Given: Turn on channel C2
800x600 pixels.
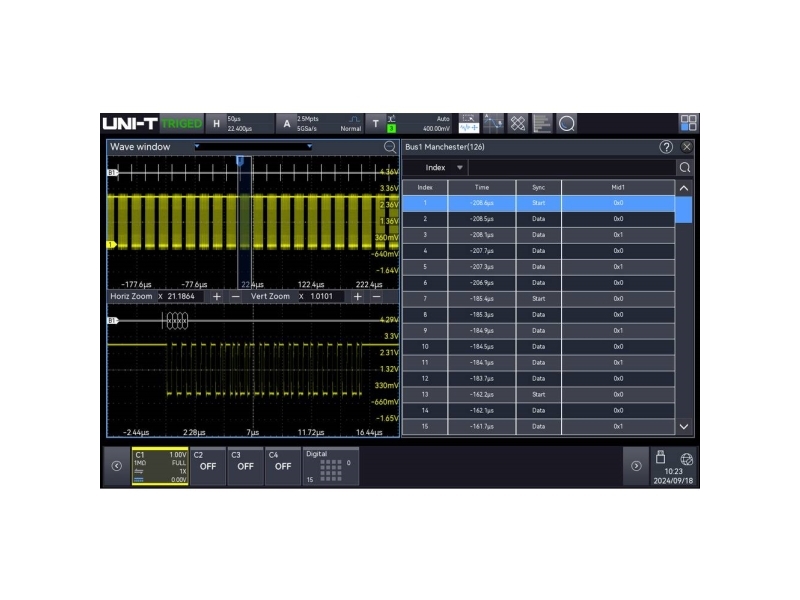Looking at the screenshot, I should (x=208, y=466).
